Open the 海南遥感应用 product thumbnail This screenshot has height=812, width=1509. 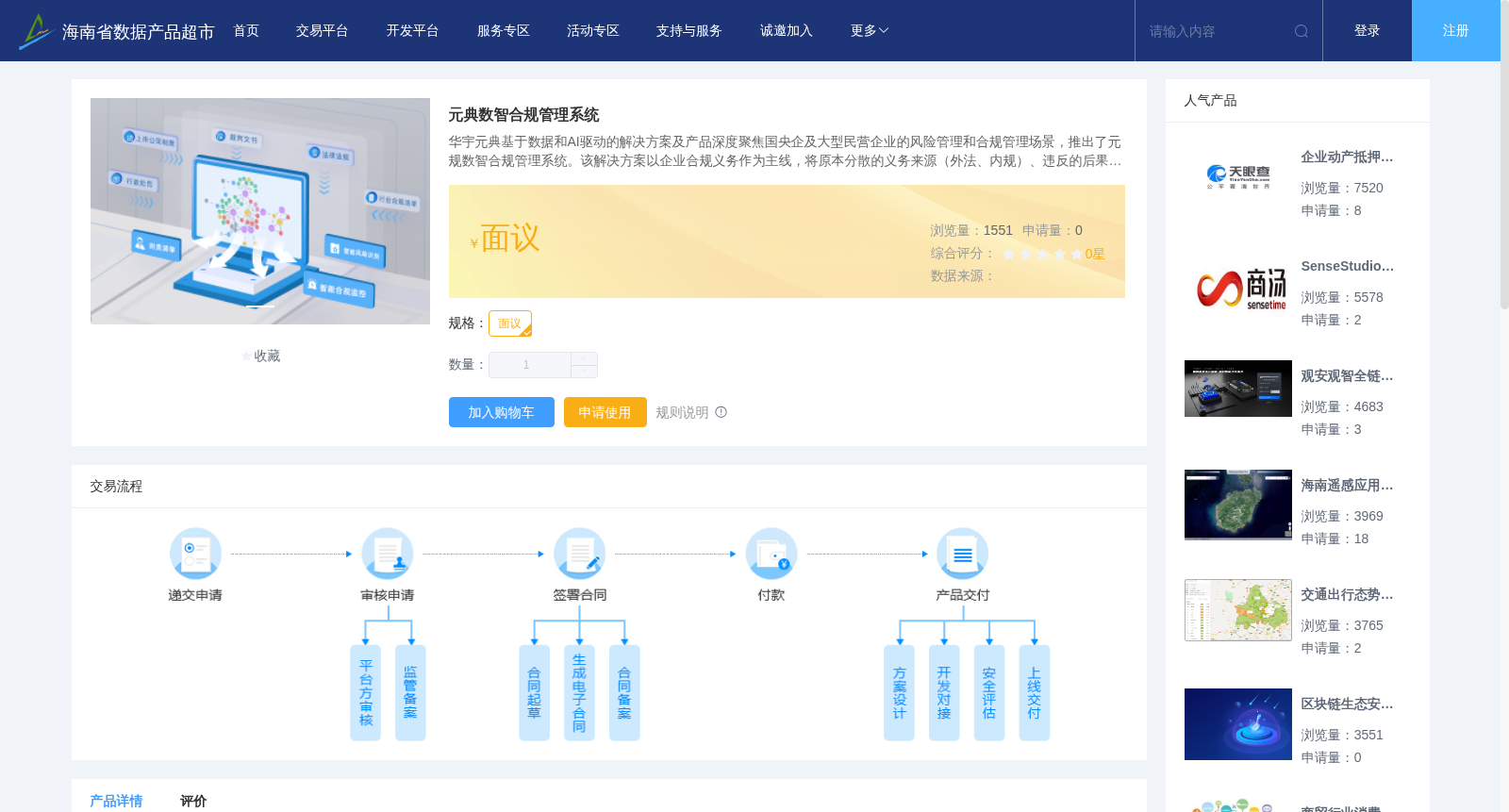[x=1238, y=505]
